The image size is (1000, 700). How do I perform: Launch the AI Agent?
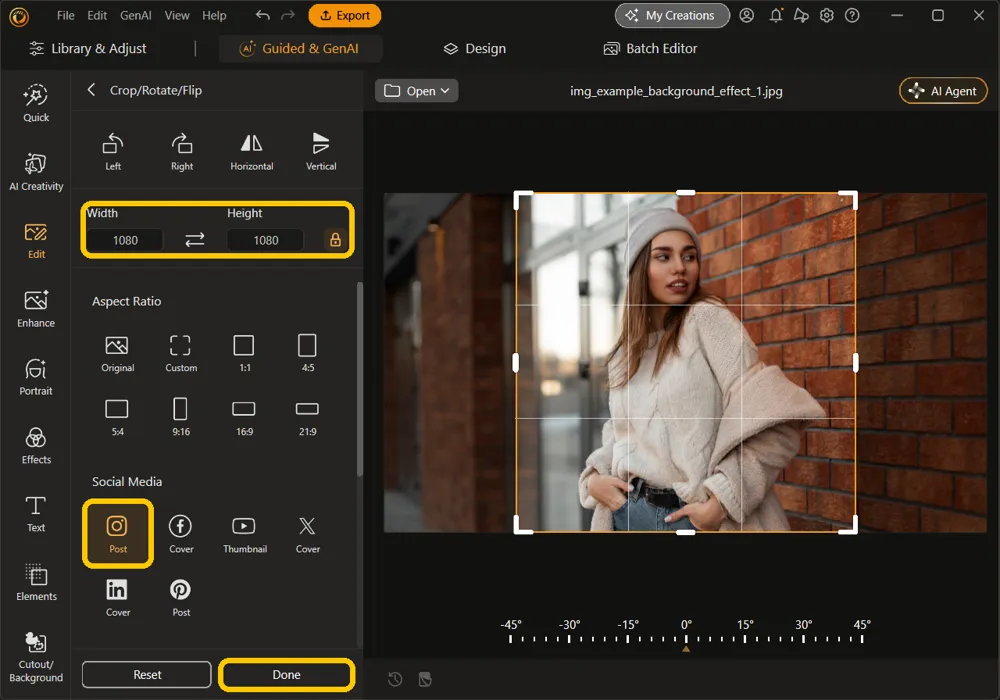pos(943,91)
